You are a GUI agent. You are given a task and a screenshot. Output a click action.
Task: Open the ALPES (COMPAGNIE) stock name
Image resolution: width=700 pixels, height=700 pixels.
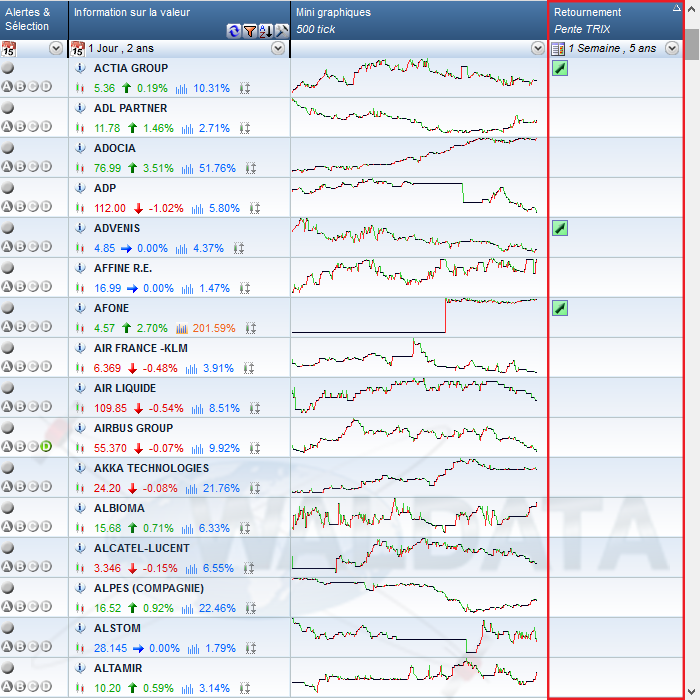[x=149, y=588]
